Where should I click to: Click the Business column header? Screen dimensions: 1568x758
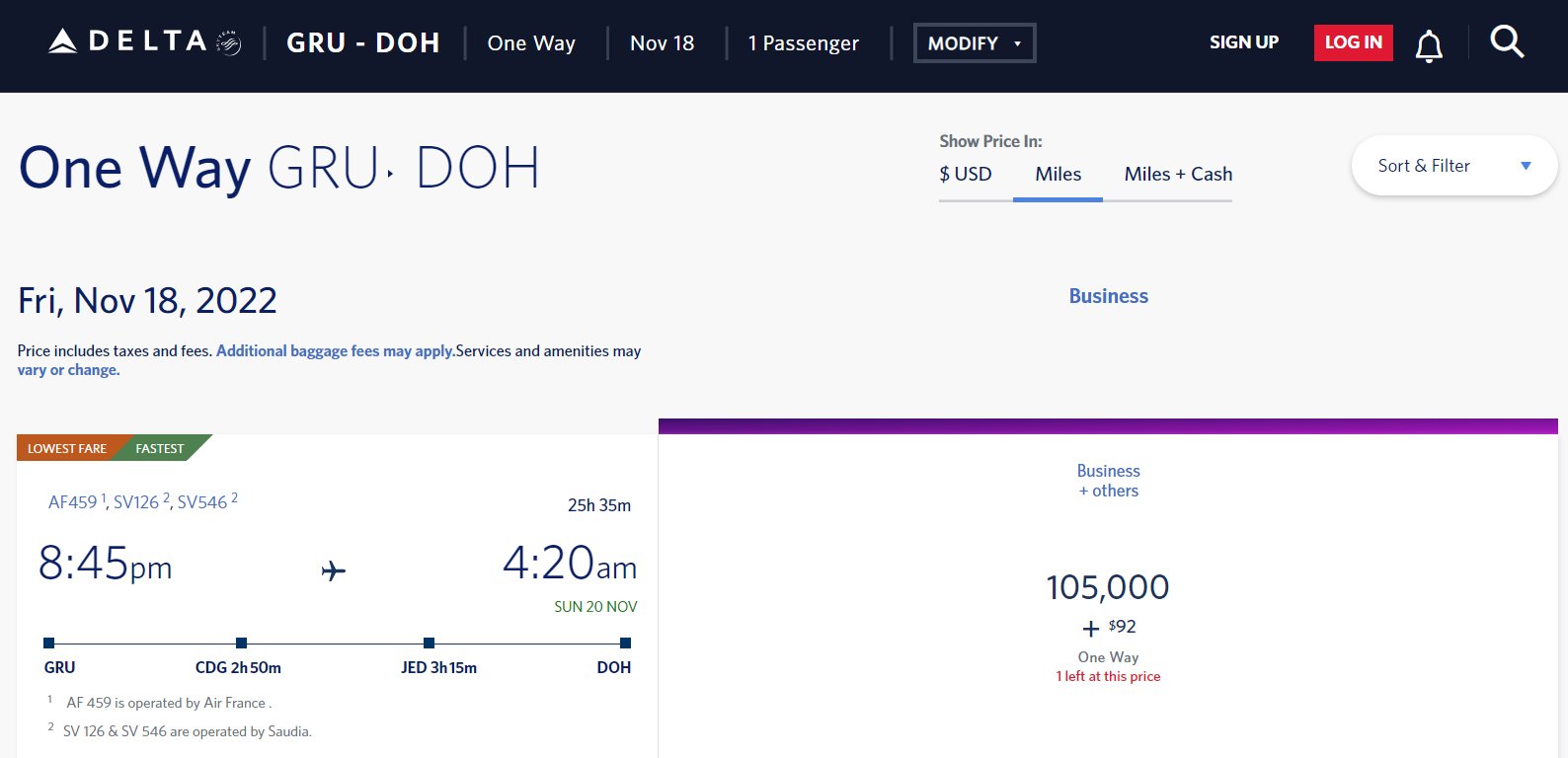point(1109,296)
